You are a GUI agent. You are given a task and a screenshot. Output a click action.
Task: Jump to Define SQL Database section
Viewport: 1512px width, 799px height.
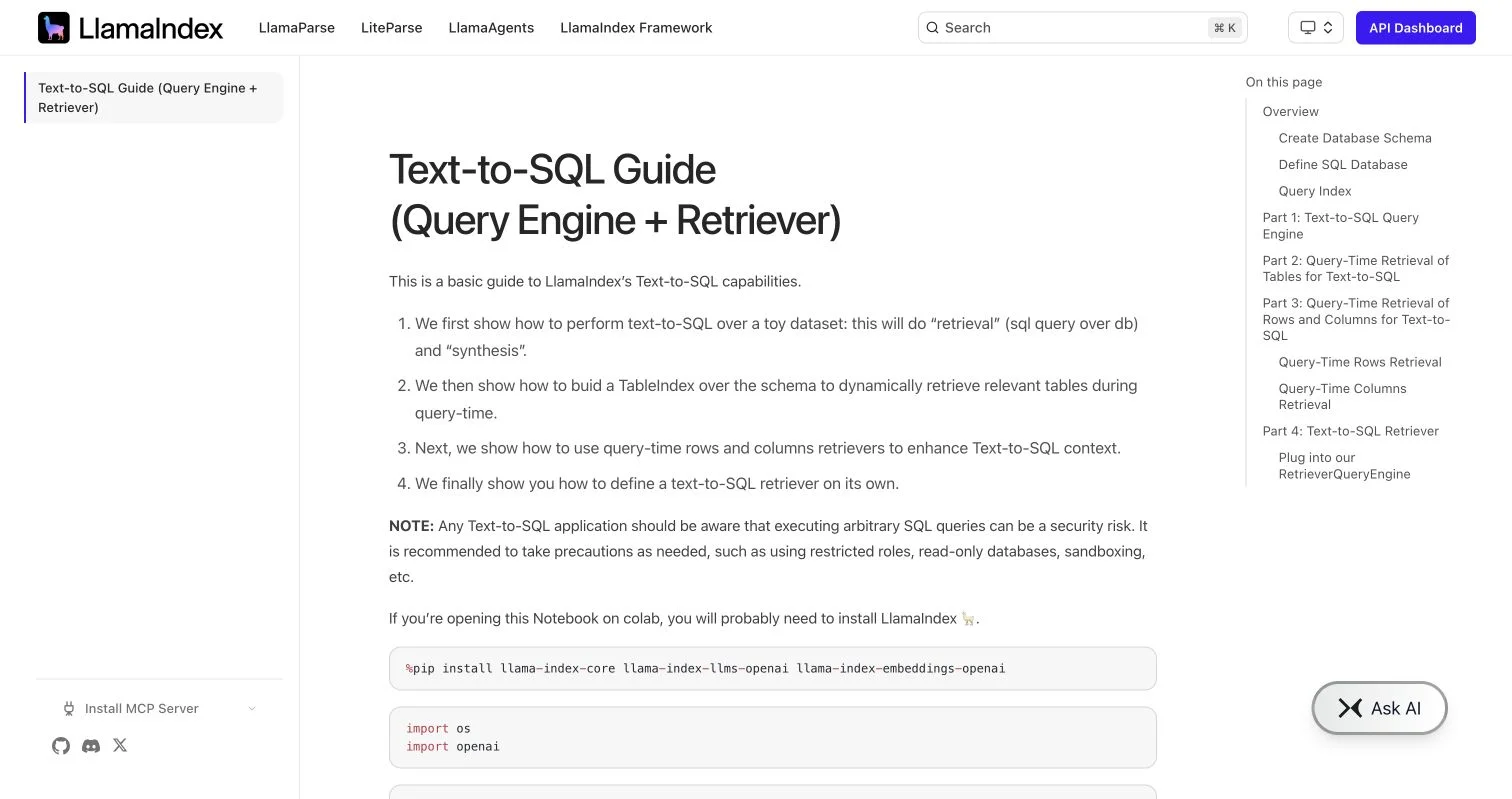[1343, 164]
